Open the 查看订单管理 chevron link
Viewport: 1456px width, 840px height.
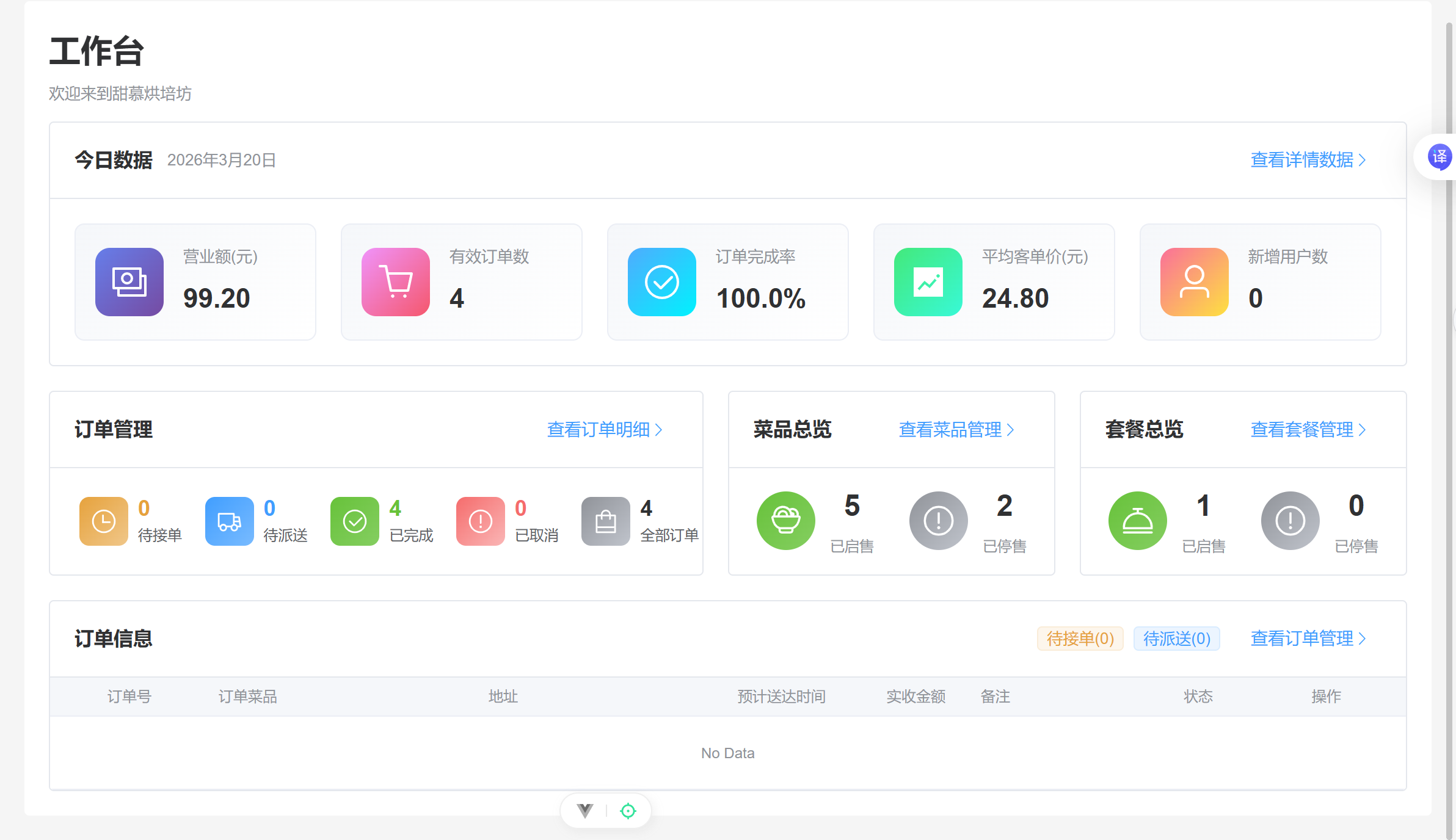pos(1308,639)
